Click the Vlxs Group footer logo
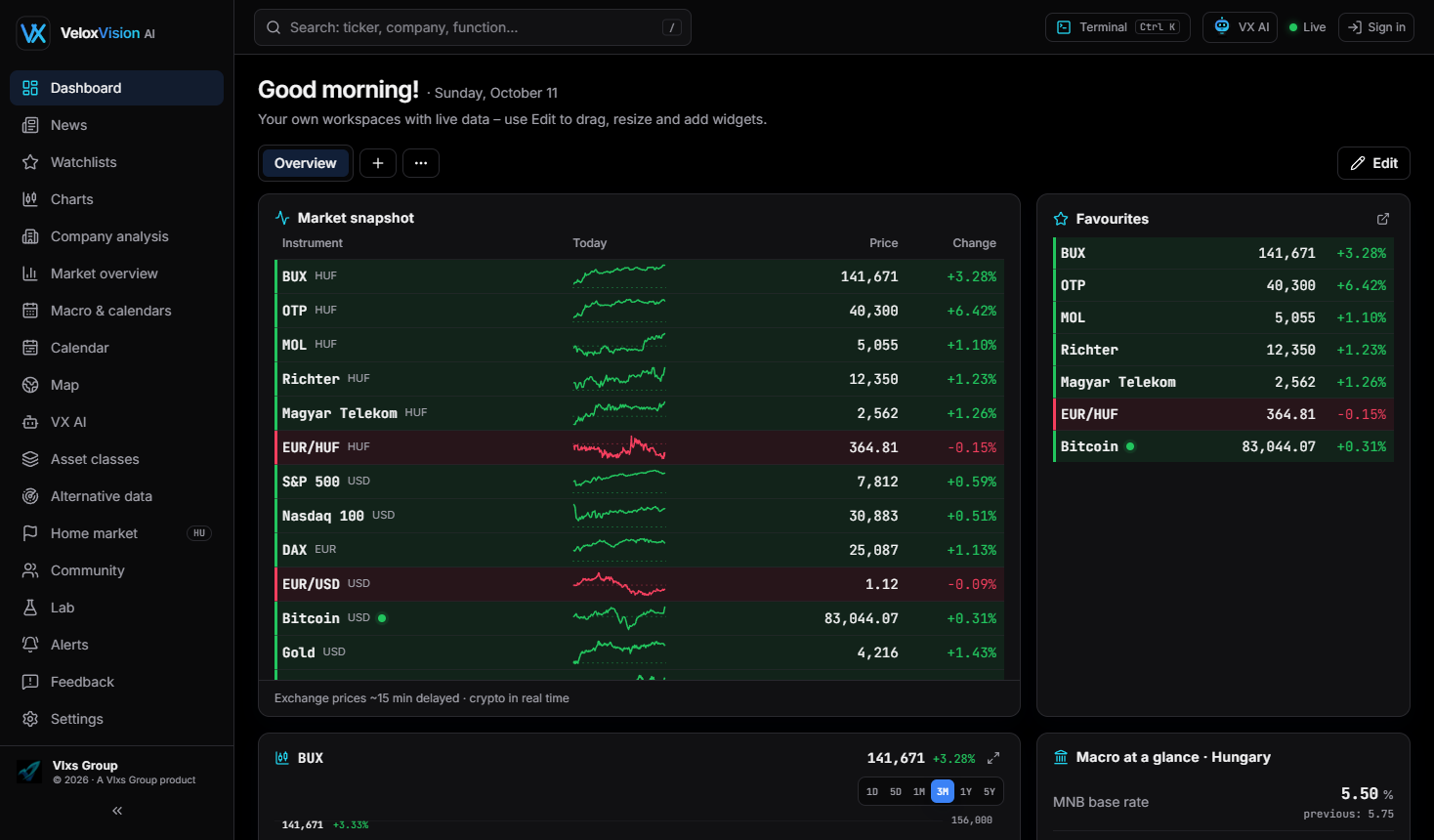 click(29, 772)
